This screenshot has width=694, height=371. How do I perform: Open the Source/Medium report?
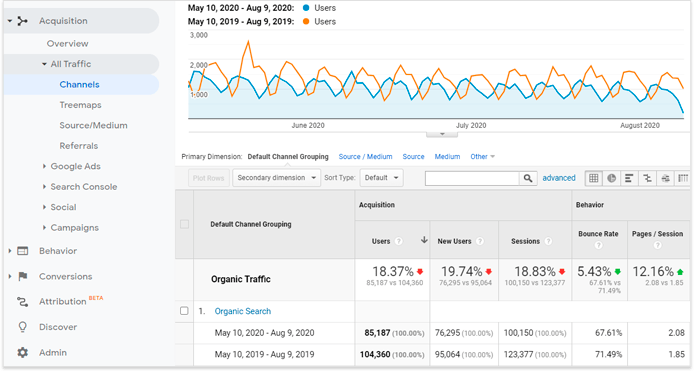coord(93,125)
